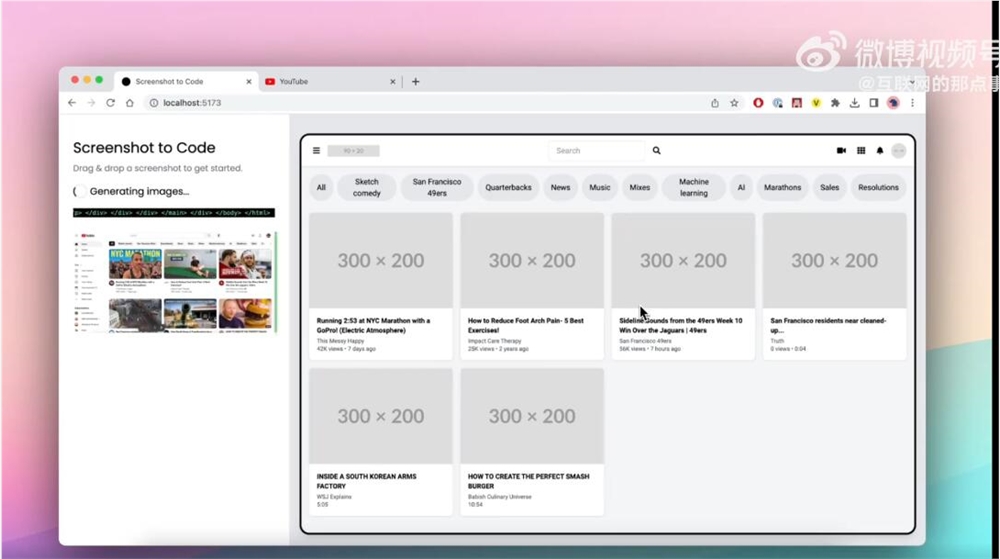
Task: Open the extensions puzzle piece icon
Action: click(835, 103)
